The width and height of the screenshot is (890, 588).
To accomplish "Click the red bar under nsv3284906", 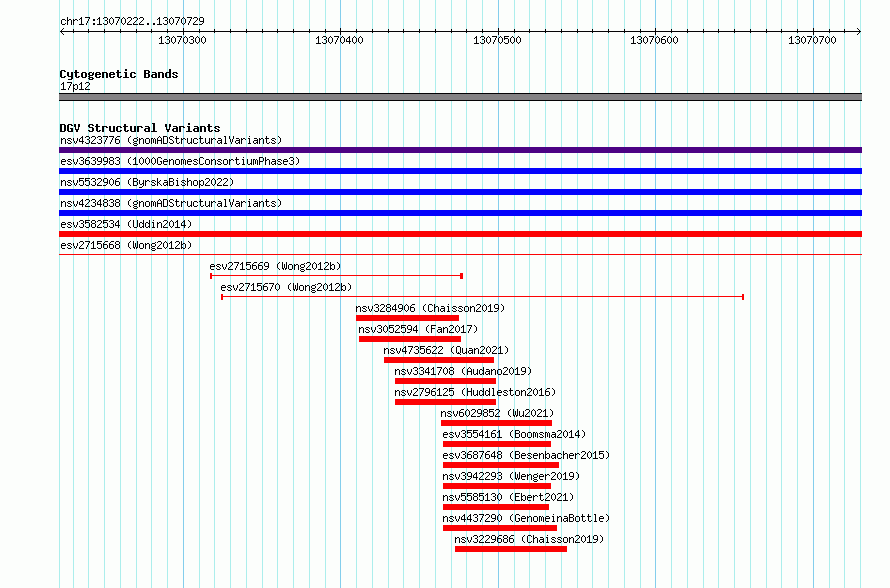I will [x=408, y=318].
